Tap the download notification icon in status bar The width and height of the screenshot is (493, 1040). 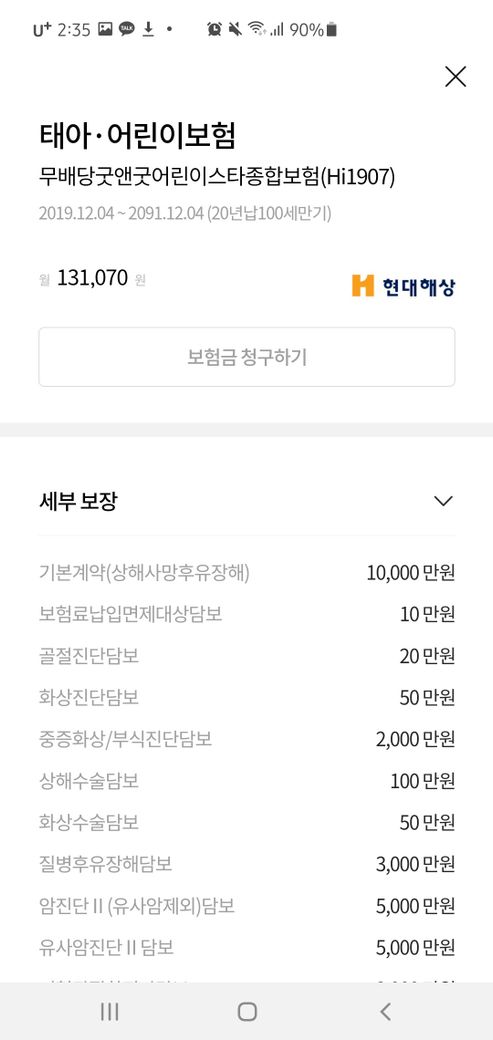pos(149,29)
